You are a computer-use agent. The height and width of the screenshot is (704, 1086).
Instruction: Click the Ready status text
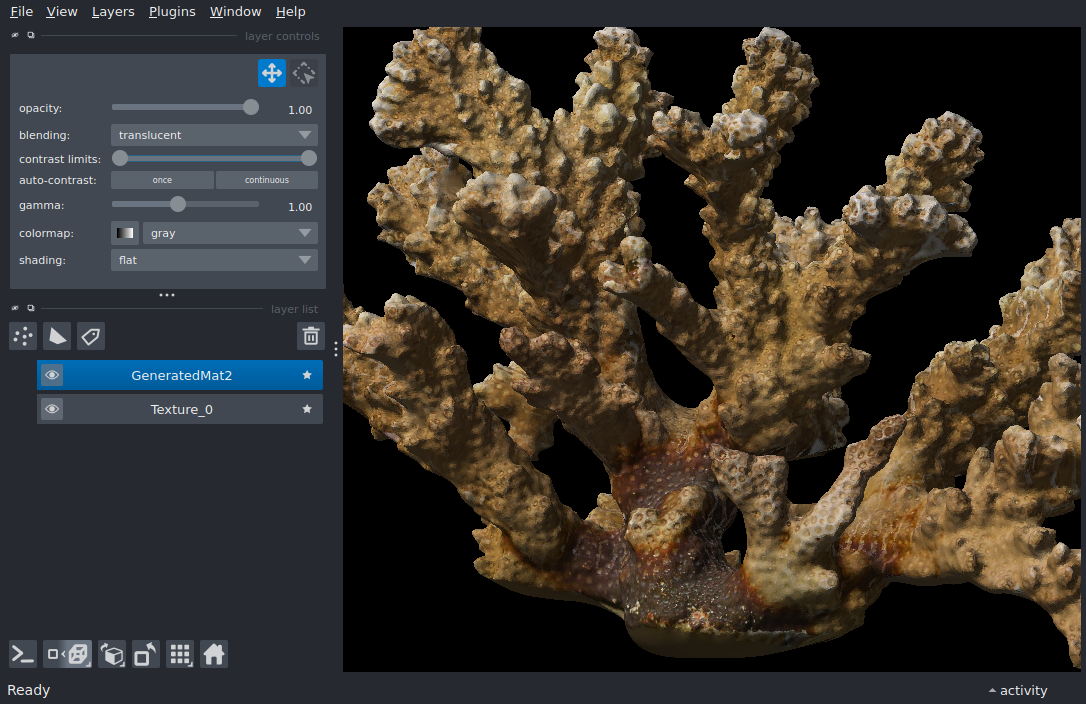pyautogui.click(x=28, y=690)
